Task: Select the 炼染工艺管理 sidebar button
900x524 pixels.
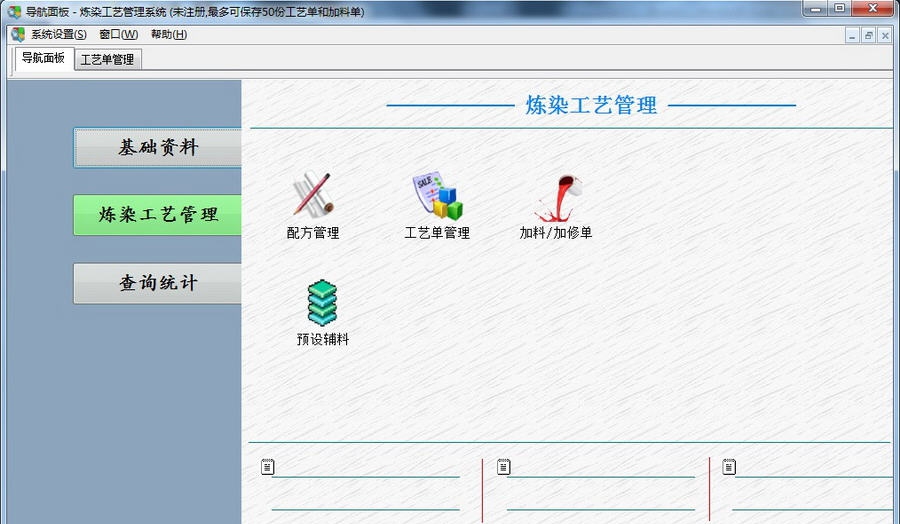Action: tap(158, 215)
